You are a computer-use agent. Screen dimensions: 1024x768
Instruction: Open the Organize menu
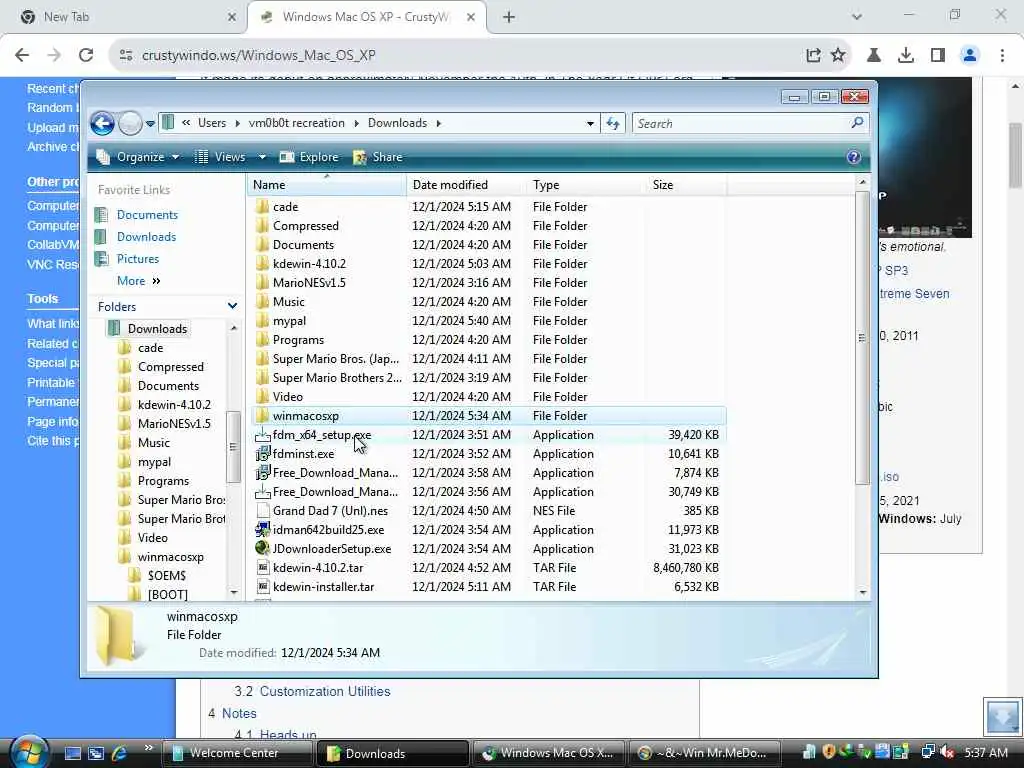click(138, 157)
